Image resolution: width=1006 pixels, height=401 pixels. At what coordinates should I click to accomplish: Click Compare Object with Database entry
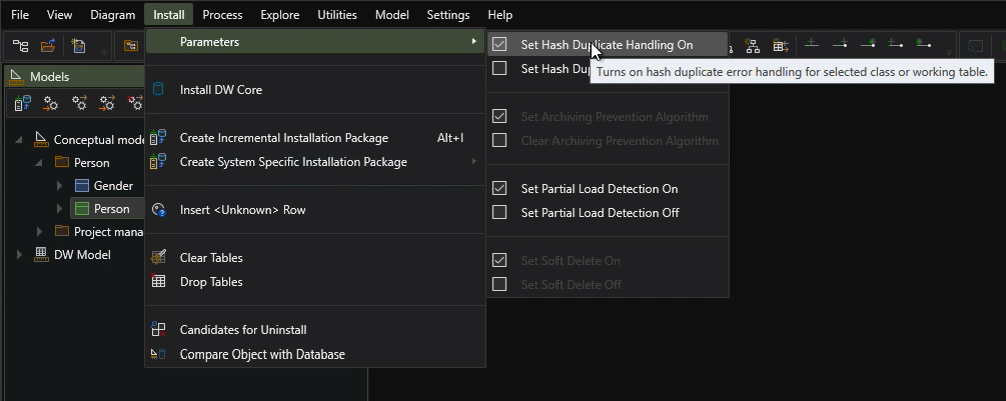[x=262, y=354]
